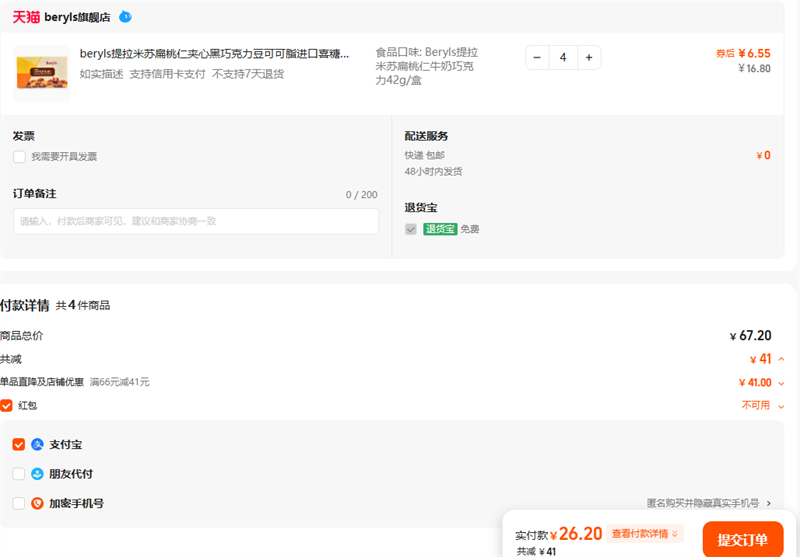Decrease item quantity with minus button

(x=537, y=58)
